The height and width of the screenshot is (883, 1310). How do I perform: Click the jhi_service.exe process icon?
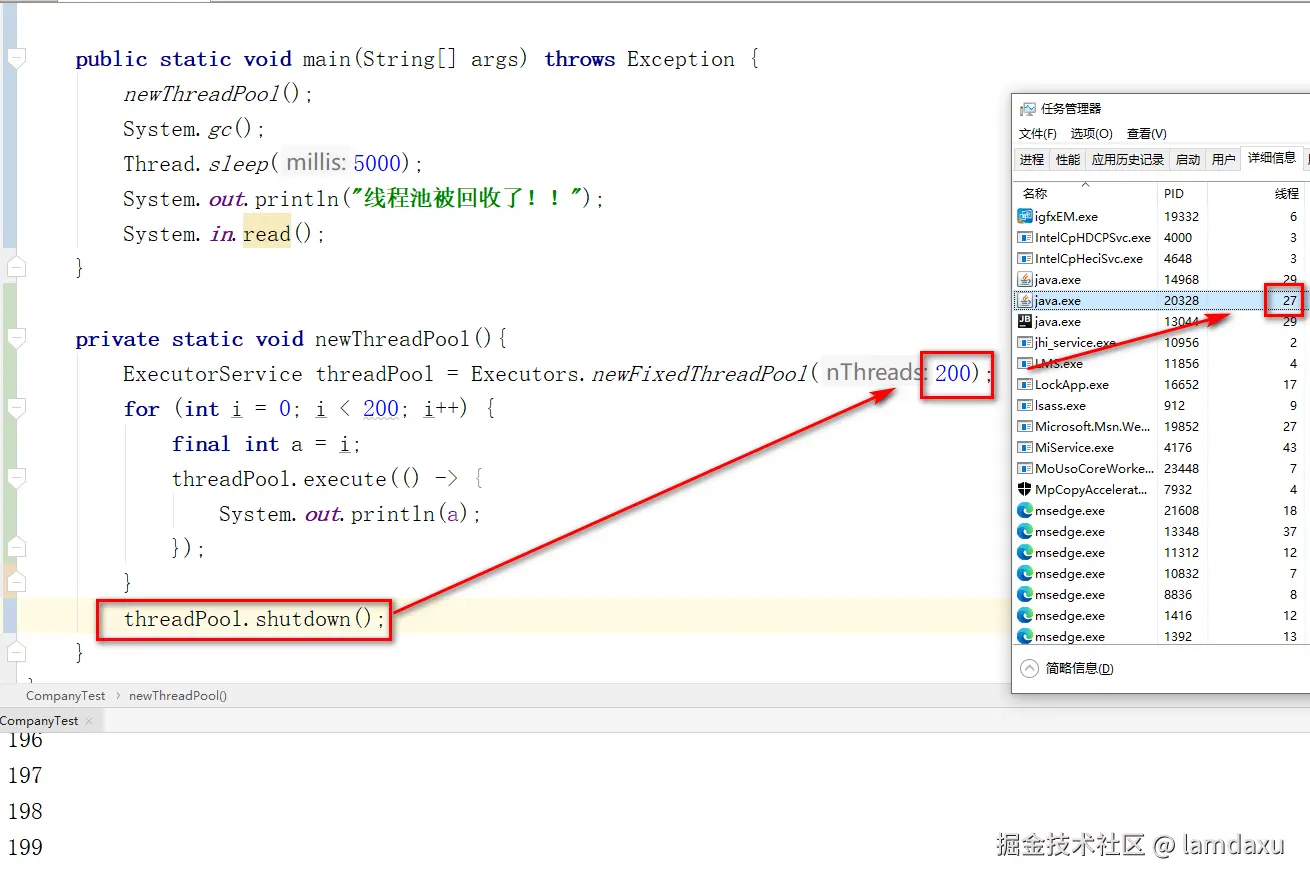[1025, 342]
